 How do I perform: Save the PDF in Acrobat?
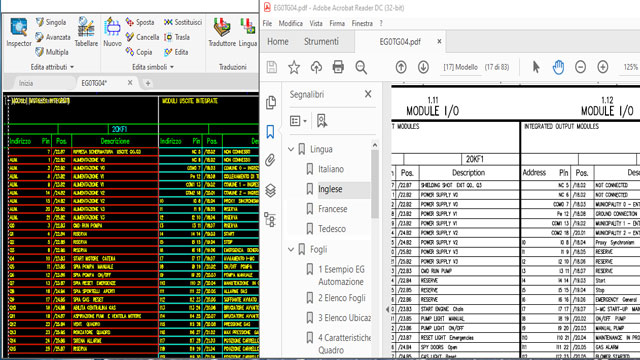(x=271, y=67)
